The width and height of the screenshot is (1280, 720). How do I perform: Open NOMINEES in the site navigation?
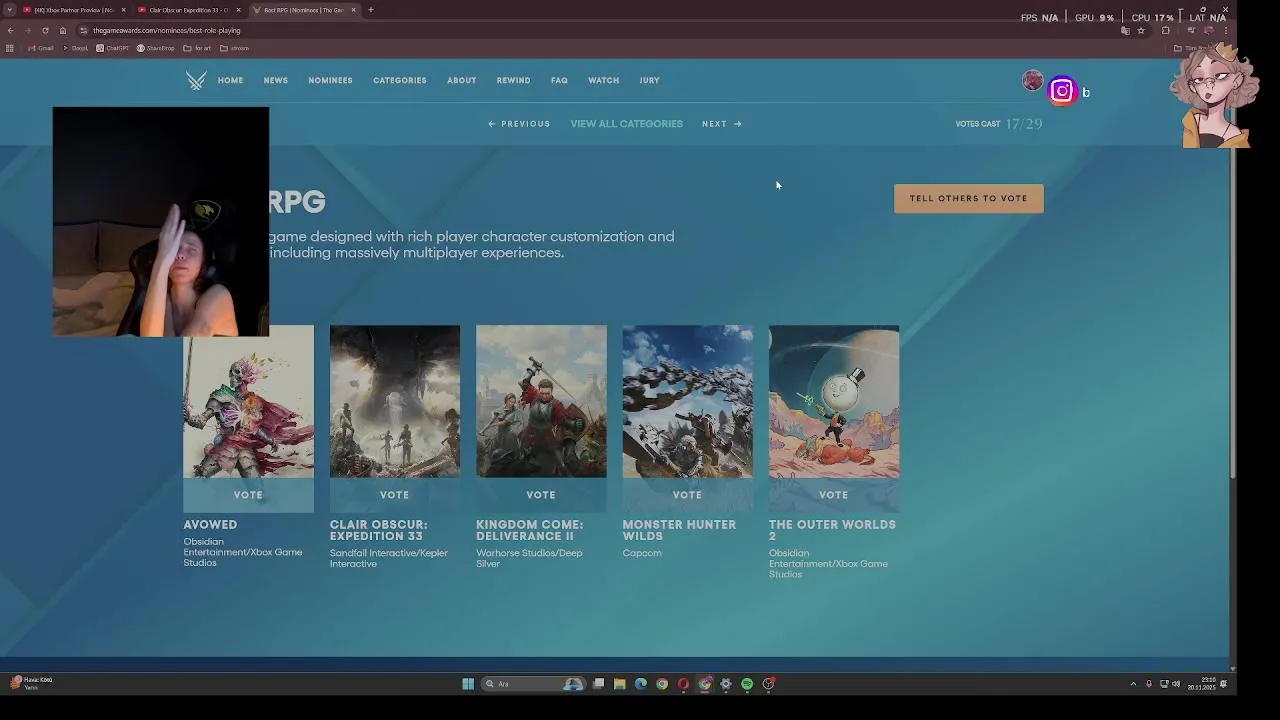[330, 81]
